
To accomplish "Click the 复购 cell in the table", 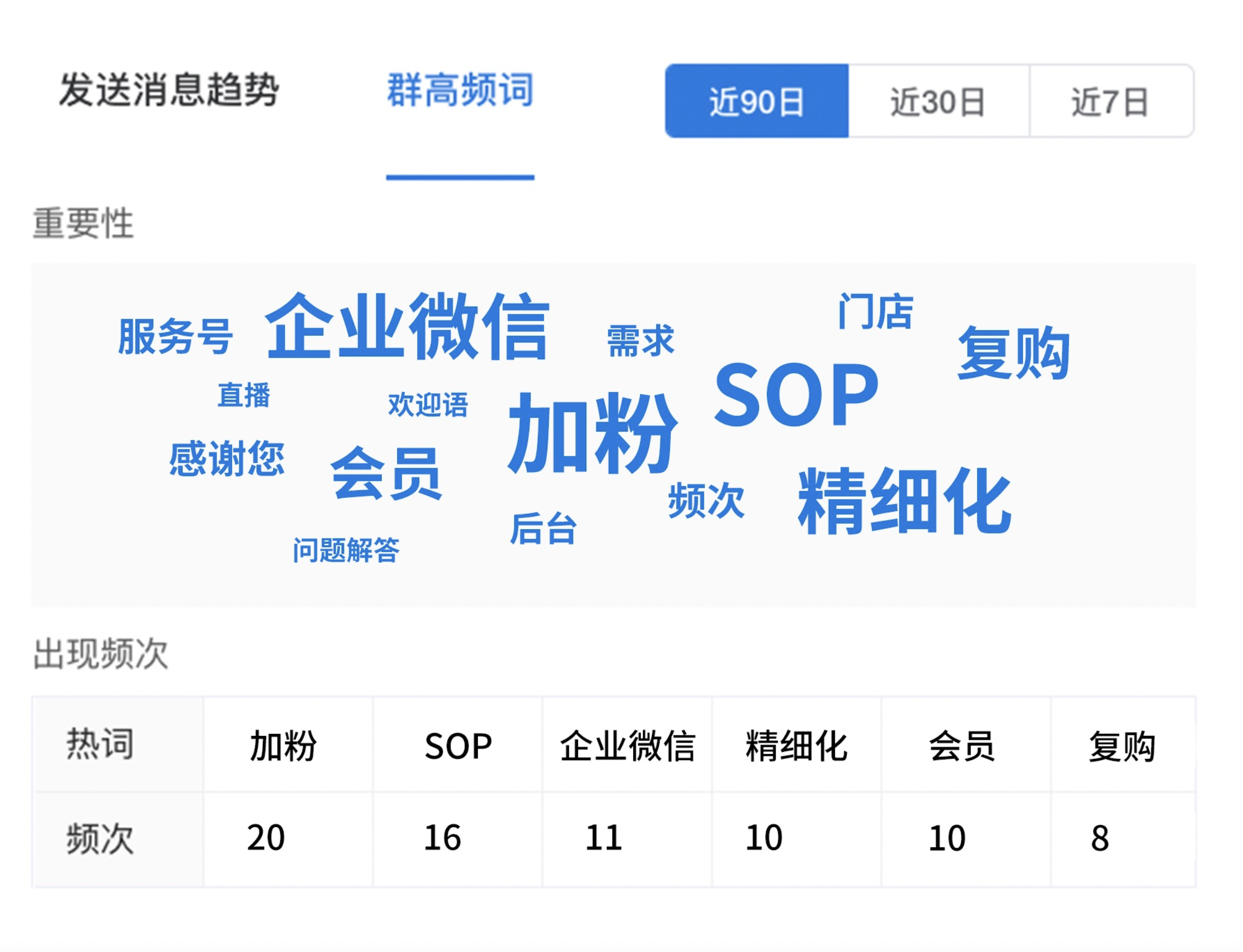I will pos(1123,744).
